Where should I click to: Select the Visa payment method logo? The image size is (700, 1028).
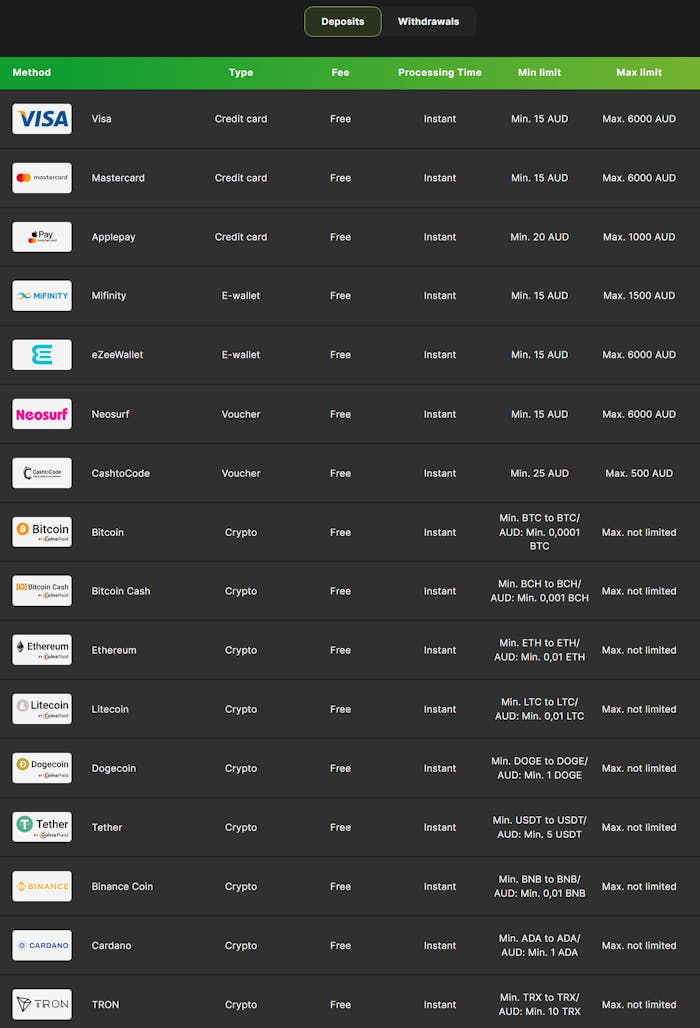click(41, 118)
